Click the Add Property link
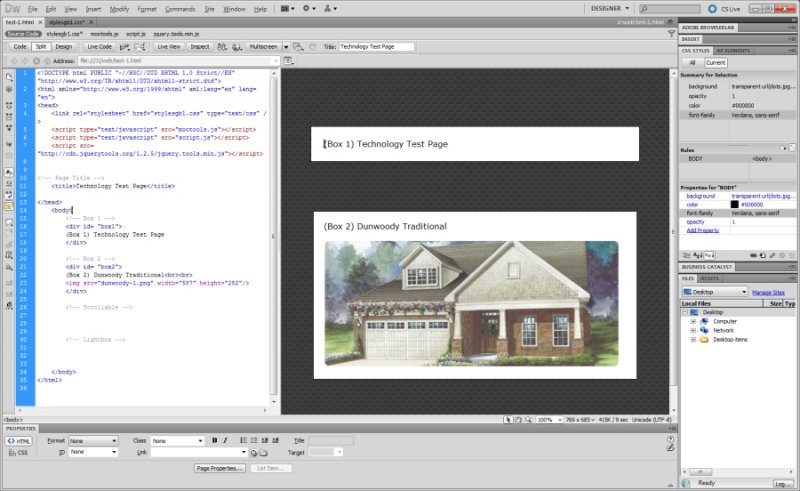Image resolution: width=800 pixels, height=491 pixels. click(703, 231)
